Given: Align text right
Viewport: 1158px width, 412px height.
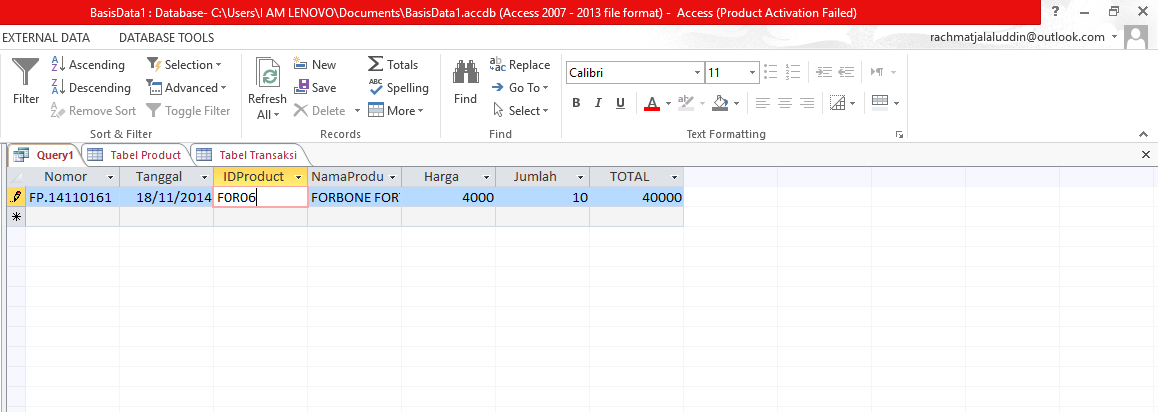Looking at the screenshot, I should [807, 103].
